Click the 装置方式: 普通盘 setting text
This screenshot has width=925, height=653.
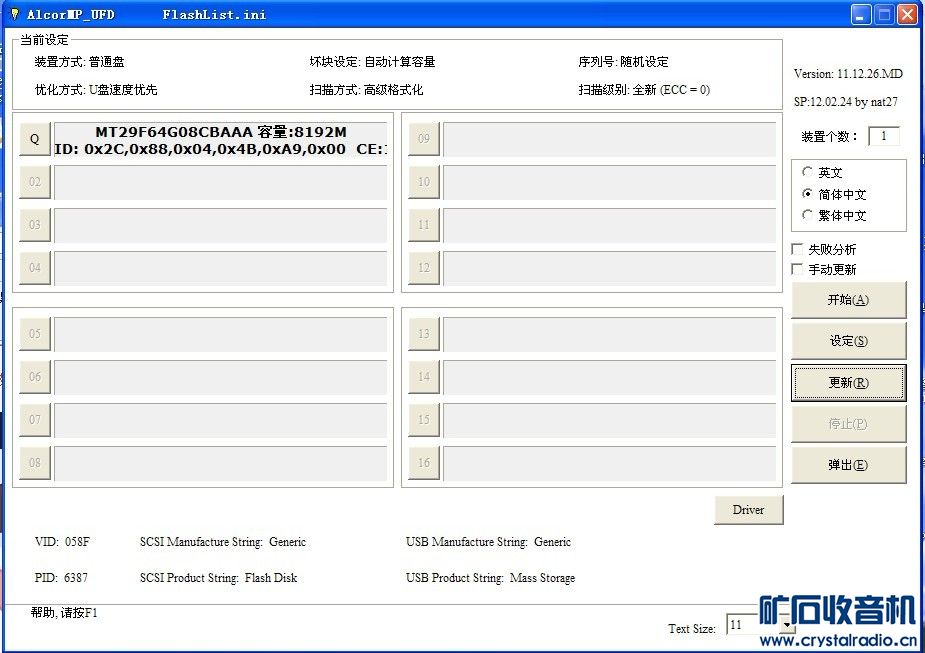point(80,62)
